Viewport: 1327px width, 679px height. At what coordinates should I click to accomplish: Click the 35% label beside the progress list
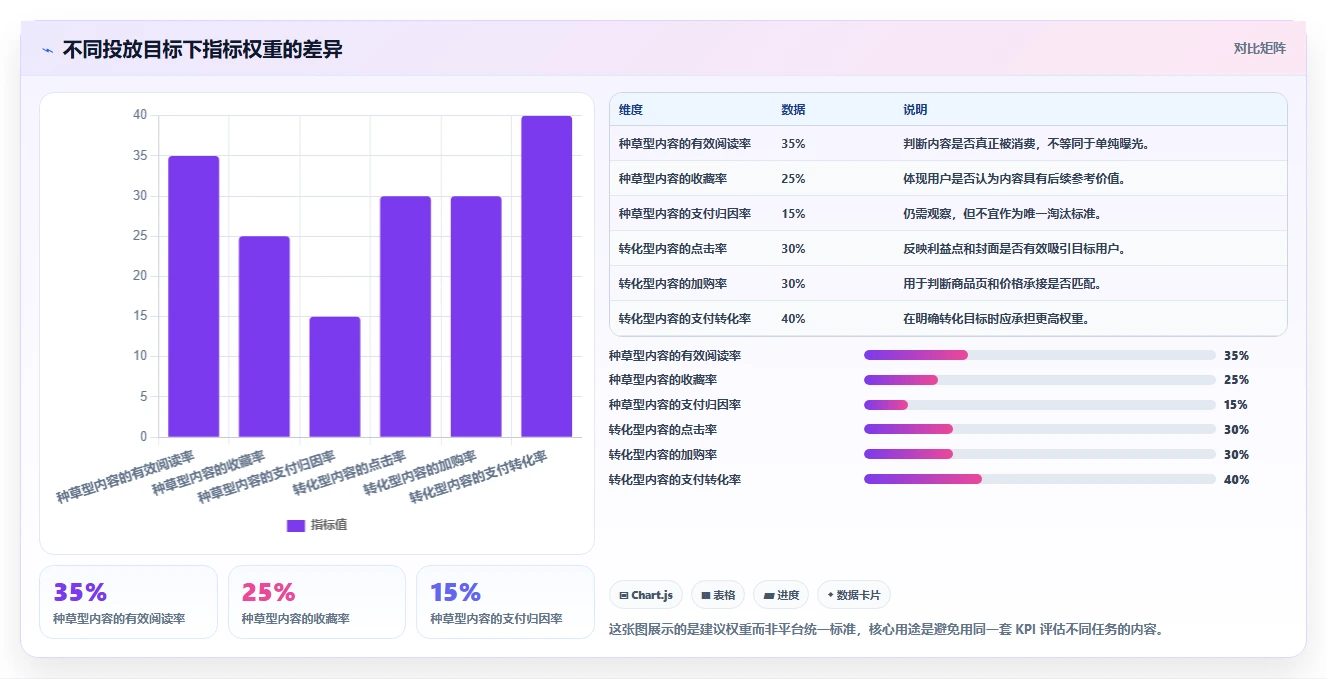(x=1236, y=355)
